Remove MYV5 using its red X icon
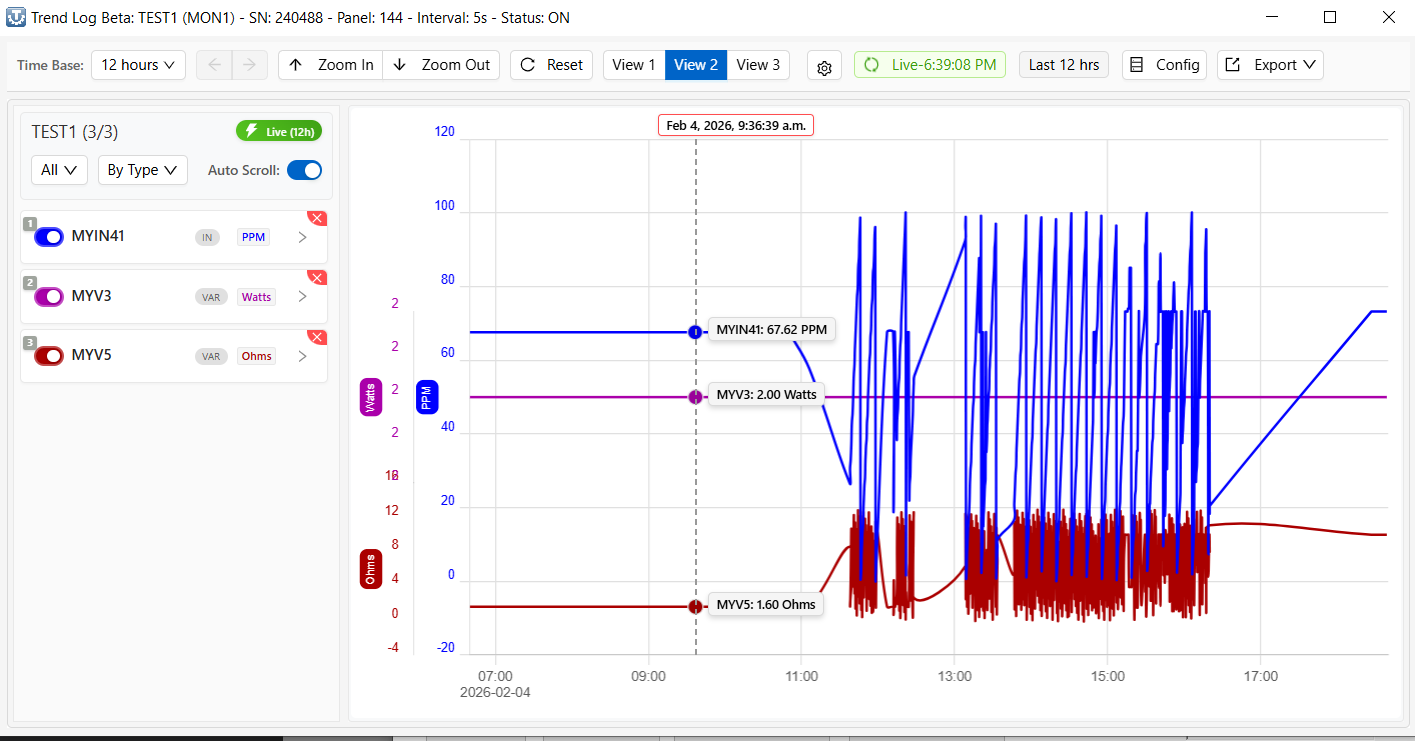Viewport: 1415px width, 741px height. point(317,338)
